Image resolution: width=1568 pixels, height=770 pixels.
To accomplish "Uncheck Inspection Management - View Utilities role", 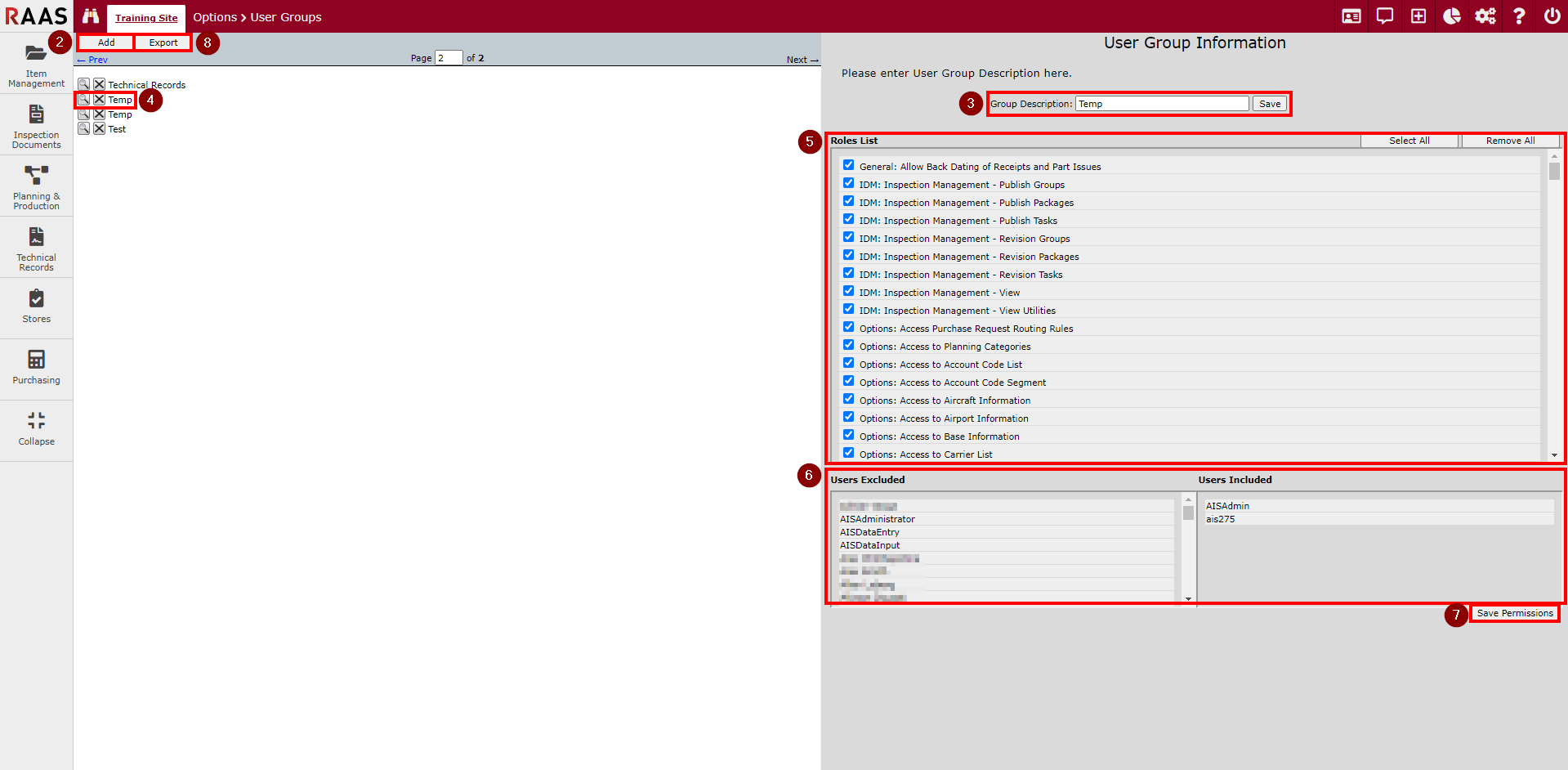I will pos(848,309).
